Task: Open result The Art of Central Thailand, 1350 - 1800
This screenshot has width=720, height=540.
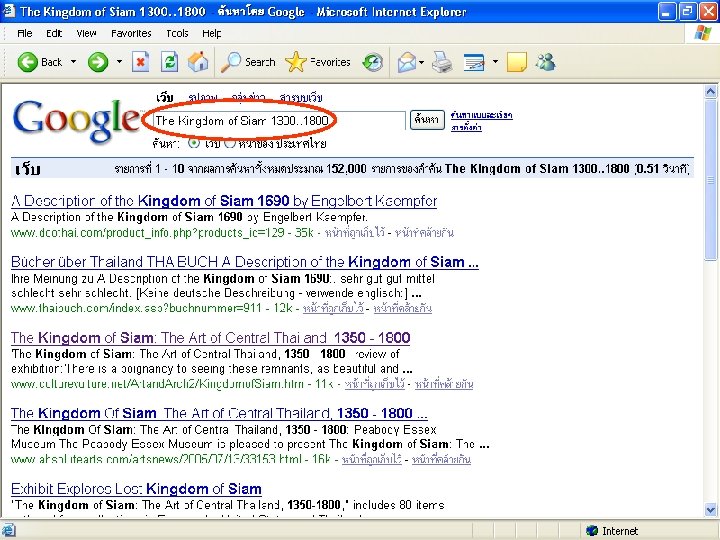Action: [219, 413]
